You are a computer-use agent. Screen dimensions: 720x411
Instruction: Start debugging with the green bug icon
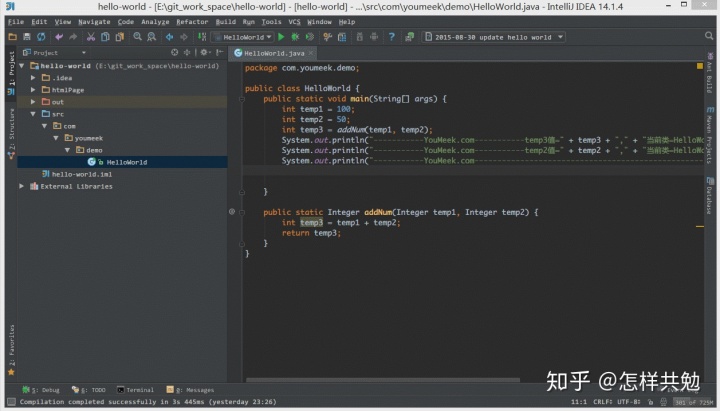295,37
